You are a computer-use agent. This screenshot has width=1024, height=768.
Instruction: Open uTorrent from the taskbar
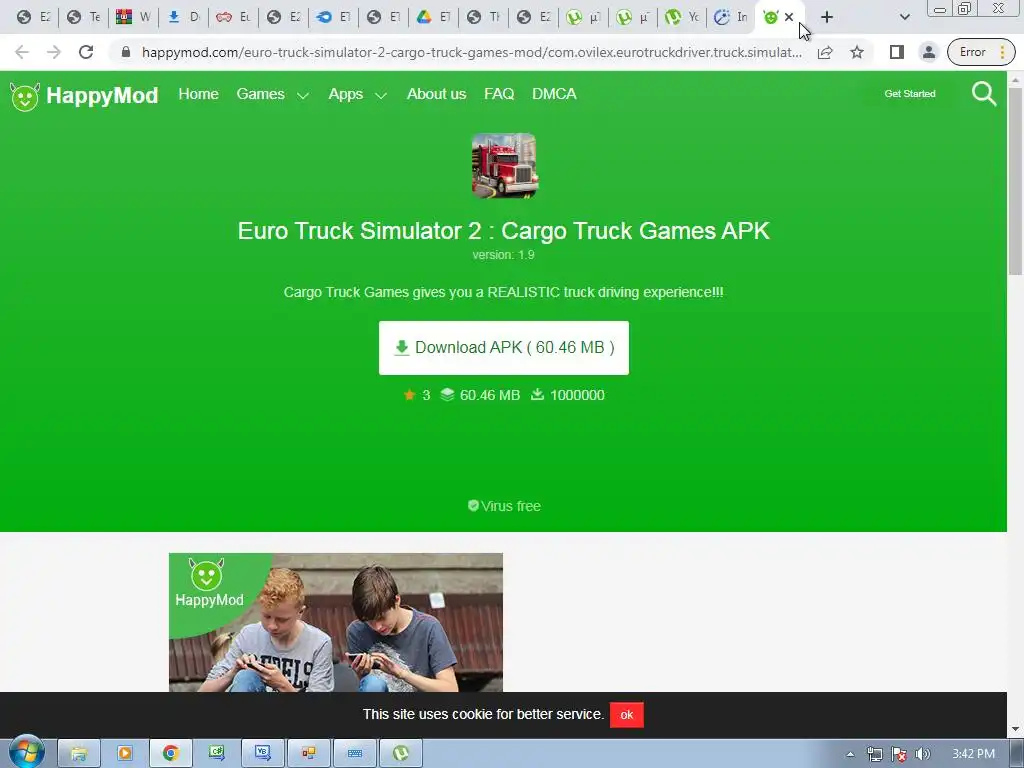point(401,754)
